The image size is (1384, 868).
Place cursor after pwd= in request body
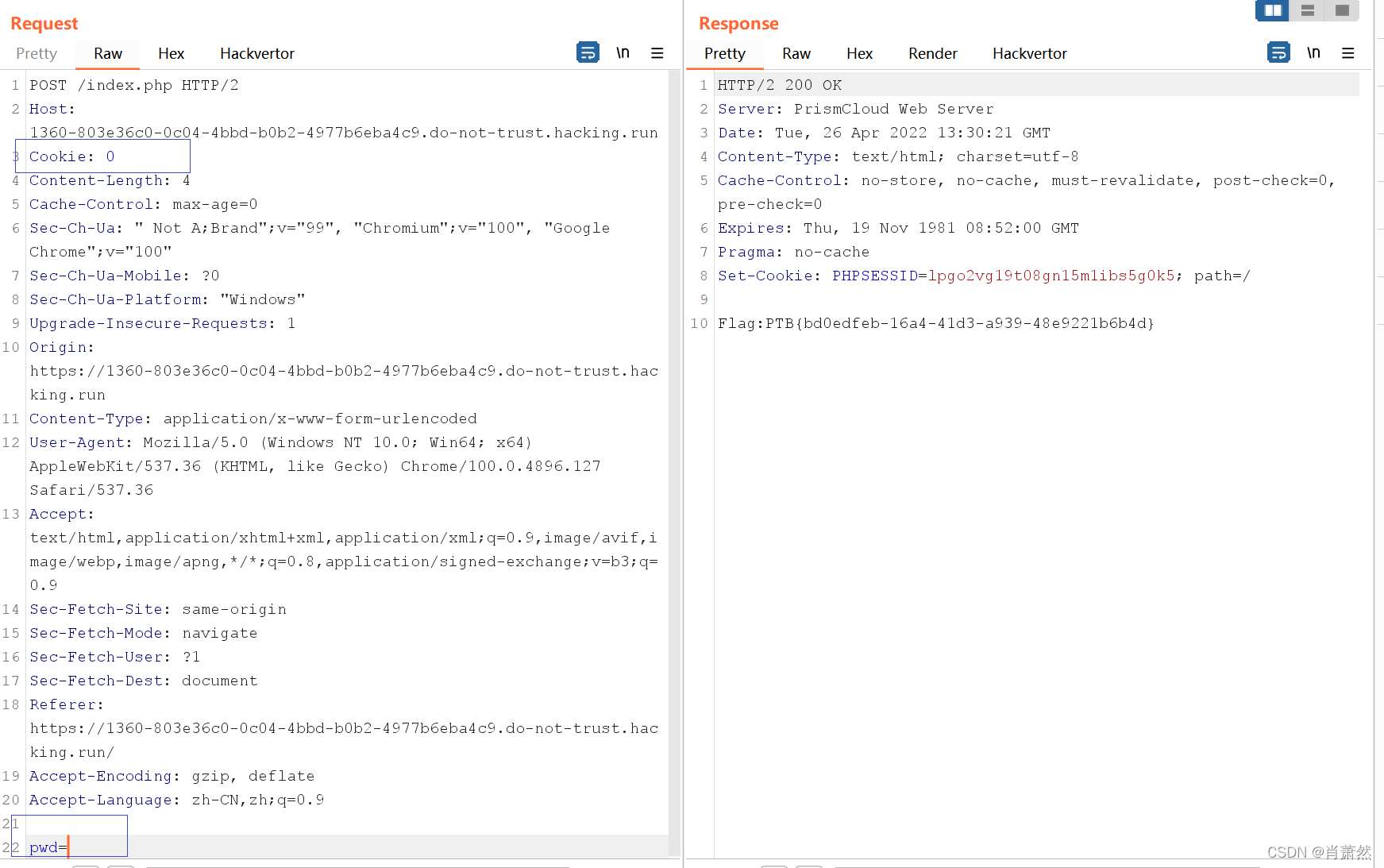click(68, 847)
